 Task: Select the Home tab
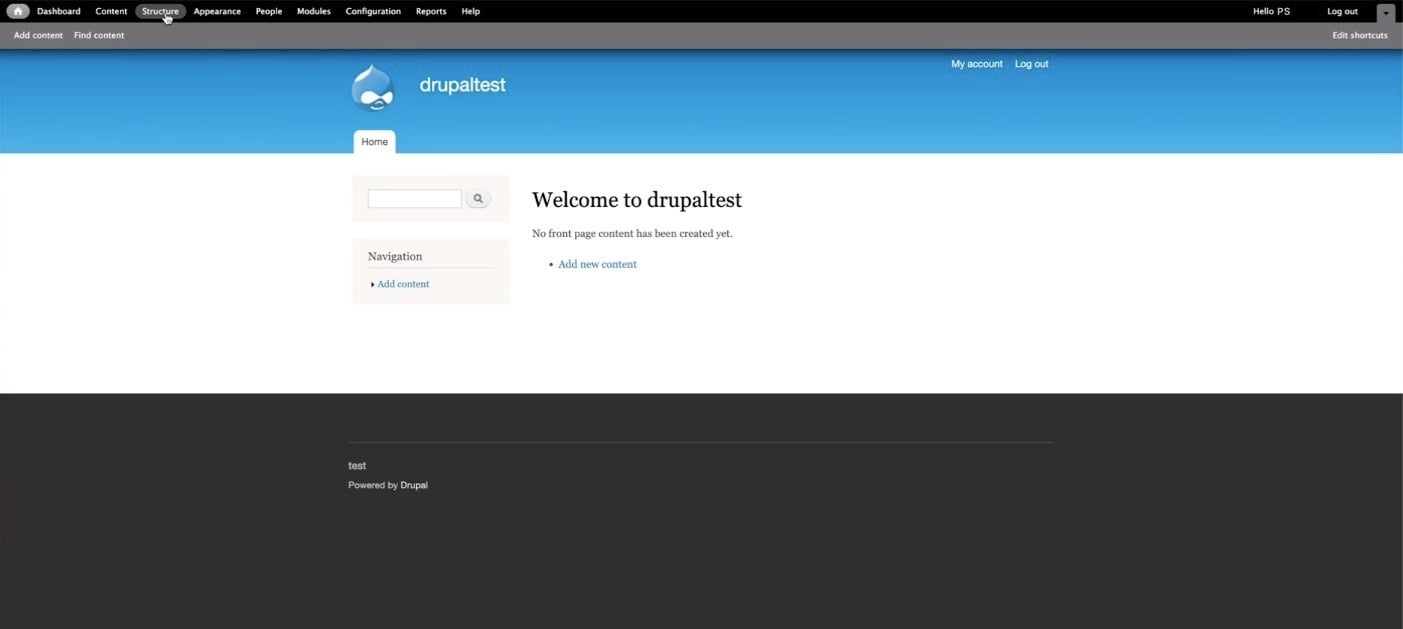coord(375,142)
